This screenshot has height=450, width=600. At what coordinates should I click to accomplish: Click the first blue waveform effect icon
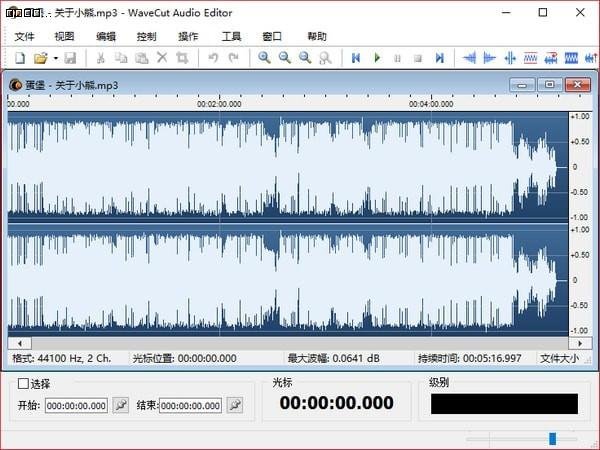point(470,58)
